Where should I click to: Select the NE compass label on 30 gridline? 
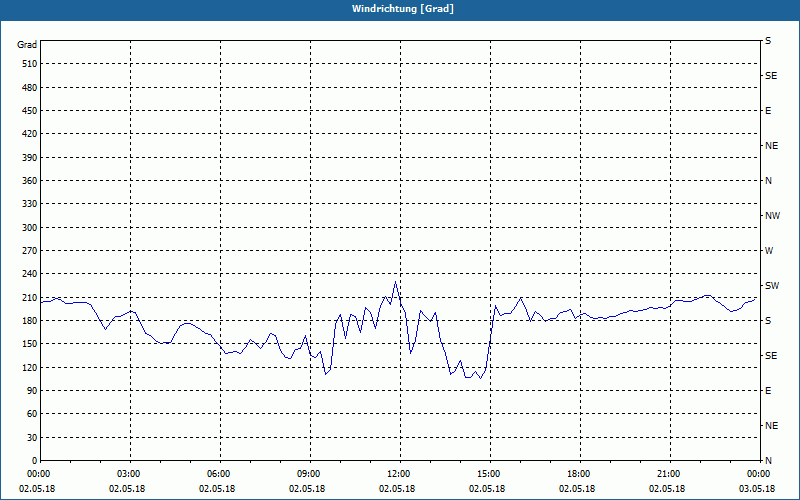coord(771,426)
